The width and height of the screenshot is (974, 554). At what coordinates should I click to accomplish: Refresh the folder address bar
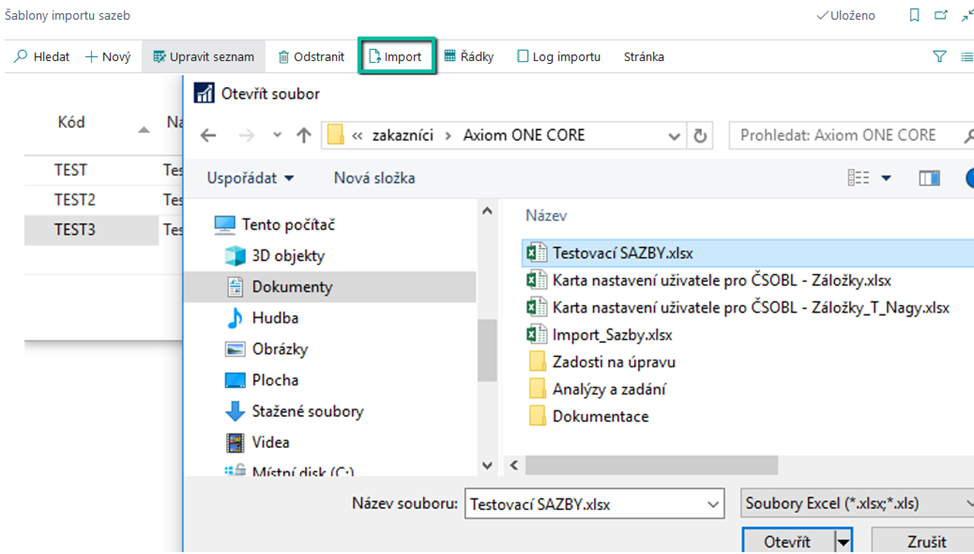[x=701, y=136]
